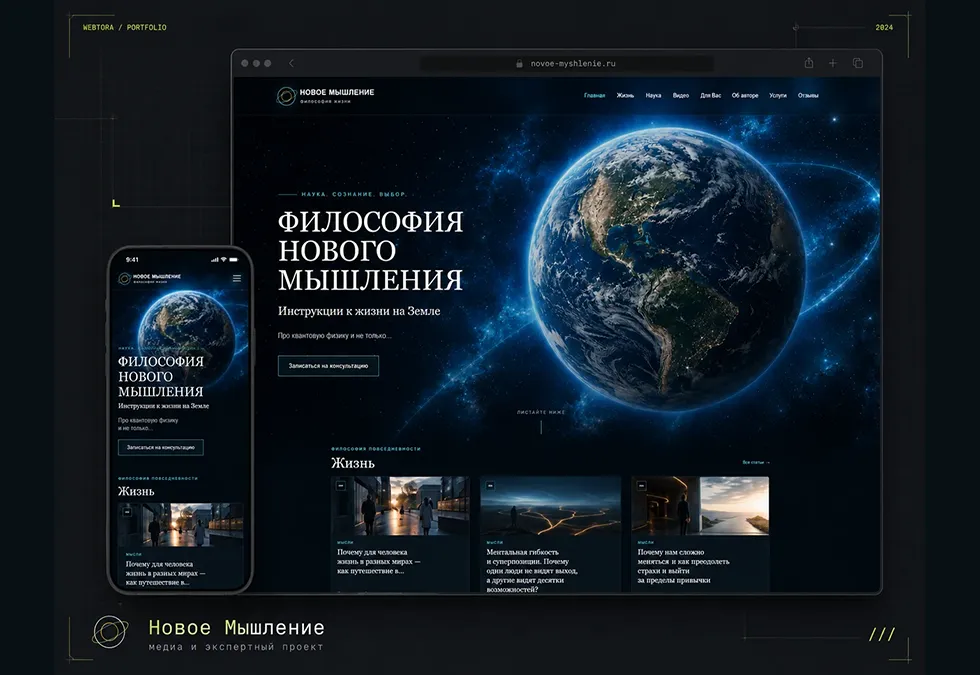Click the tab overview icon in browser
This screenshot has width=980, height=675.
tap(858, 63)
